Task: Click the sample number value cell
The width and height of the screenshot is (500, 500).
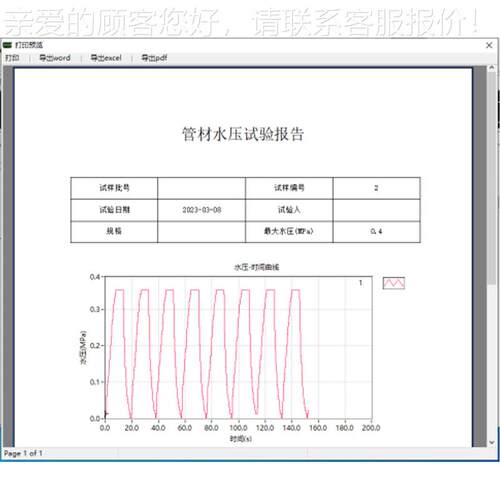Action: 376,188
